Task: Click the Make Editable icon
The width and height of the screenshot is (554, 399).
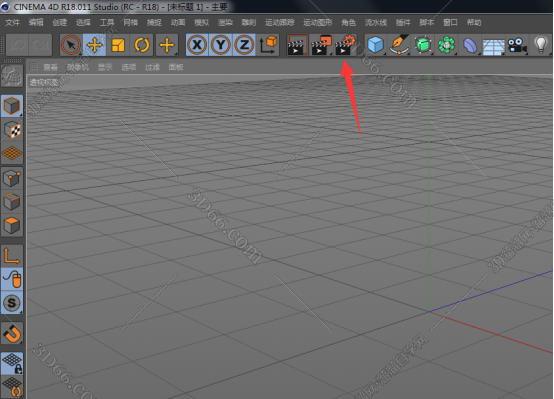Action: click(12, 76)
